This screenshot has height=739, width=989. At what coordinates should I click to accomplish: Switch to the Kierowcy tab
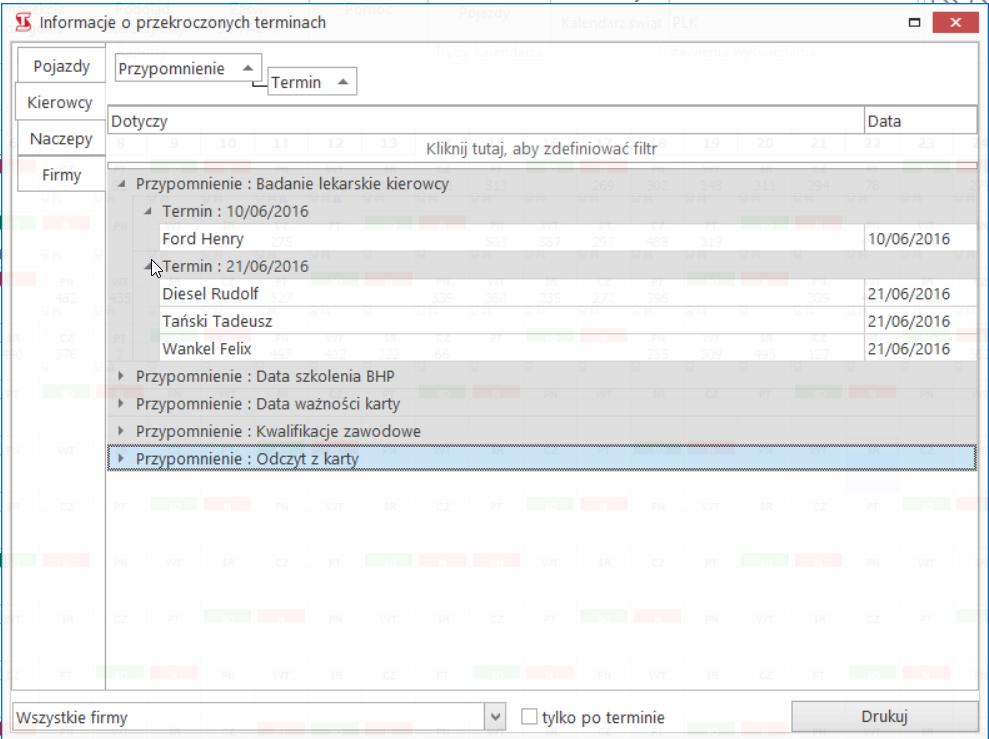(60, 102)
